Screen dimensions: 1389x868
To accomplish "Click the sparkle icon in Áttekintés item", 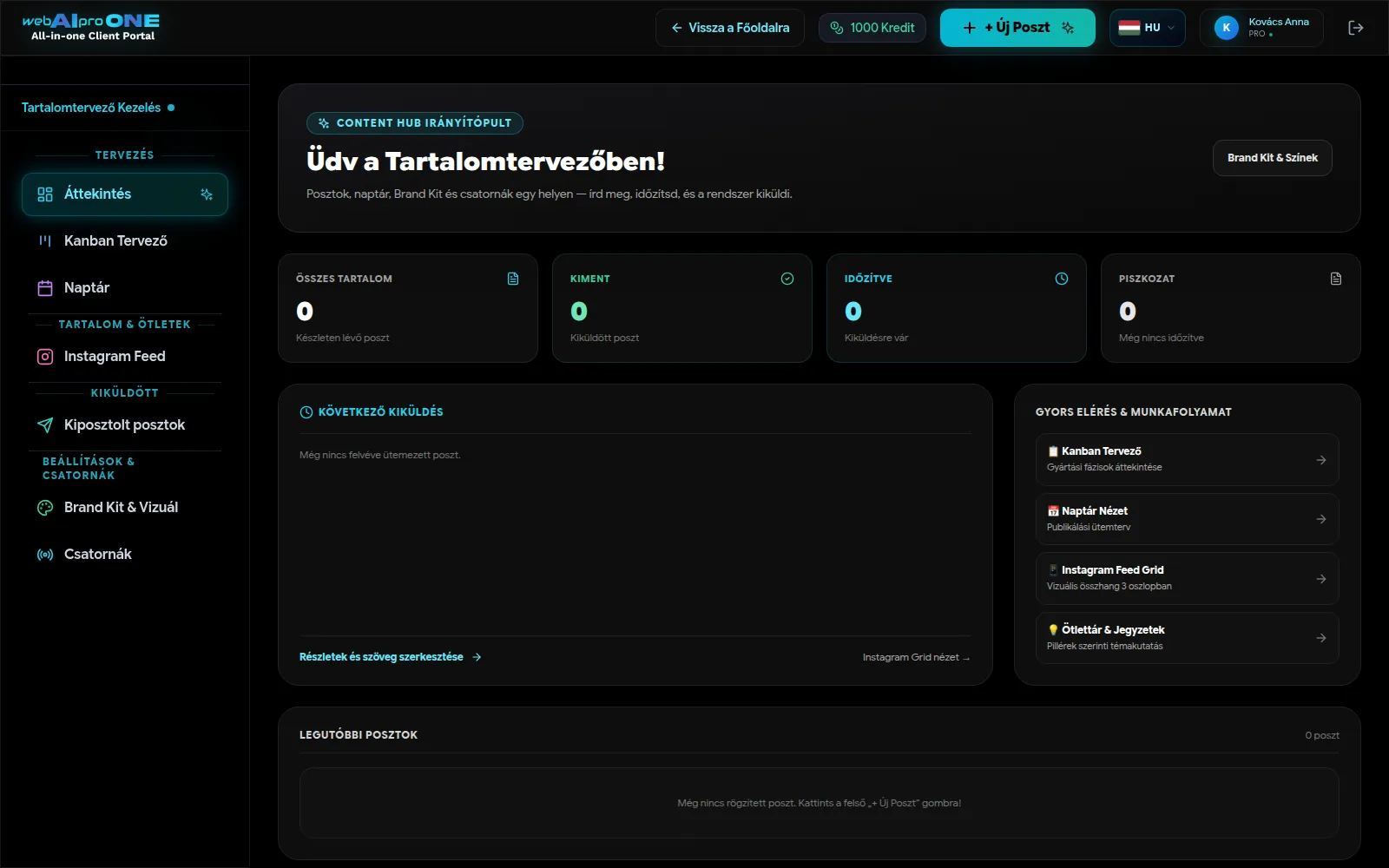I will (x=207, y=194).
